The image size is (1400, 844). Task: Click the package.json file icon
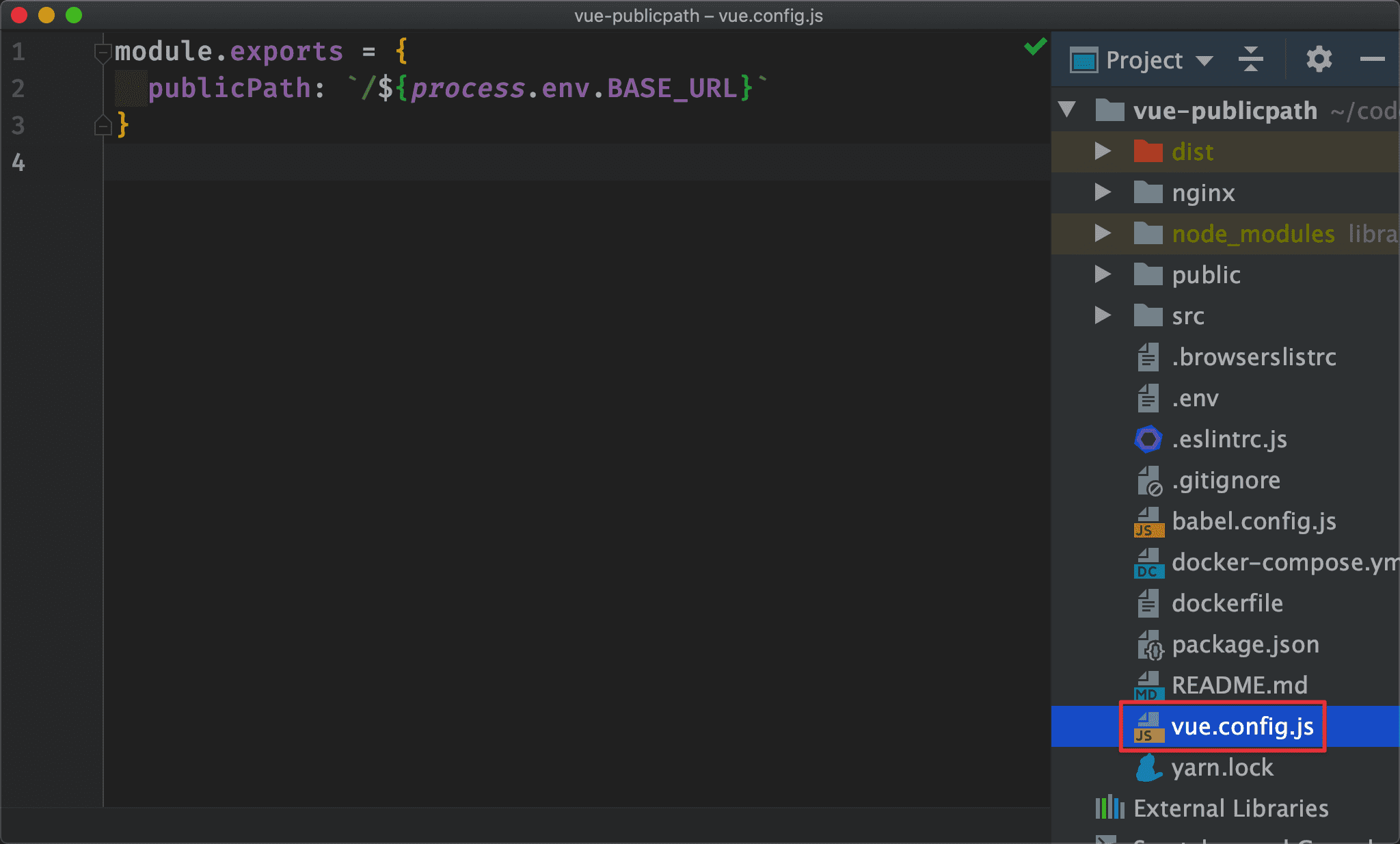pos(1150,645)
